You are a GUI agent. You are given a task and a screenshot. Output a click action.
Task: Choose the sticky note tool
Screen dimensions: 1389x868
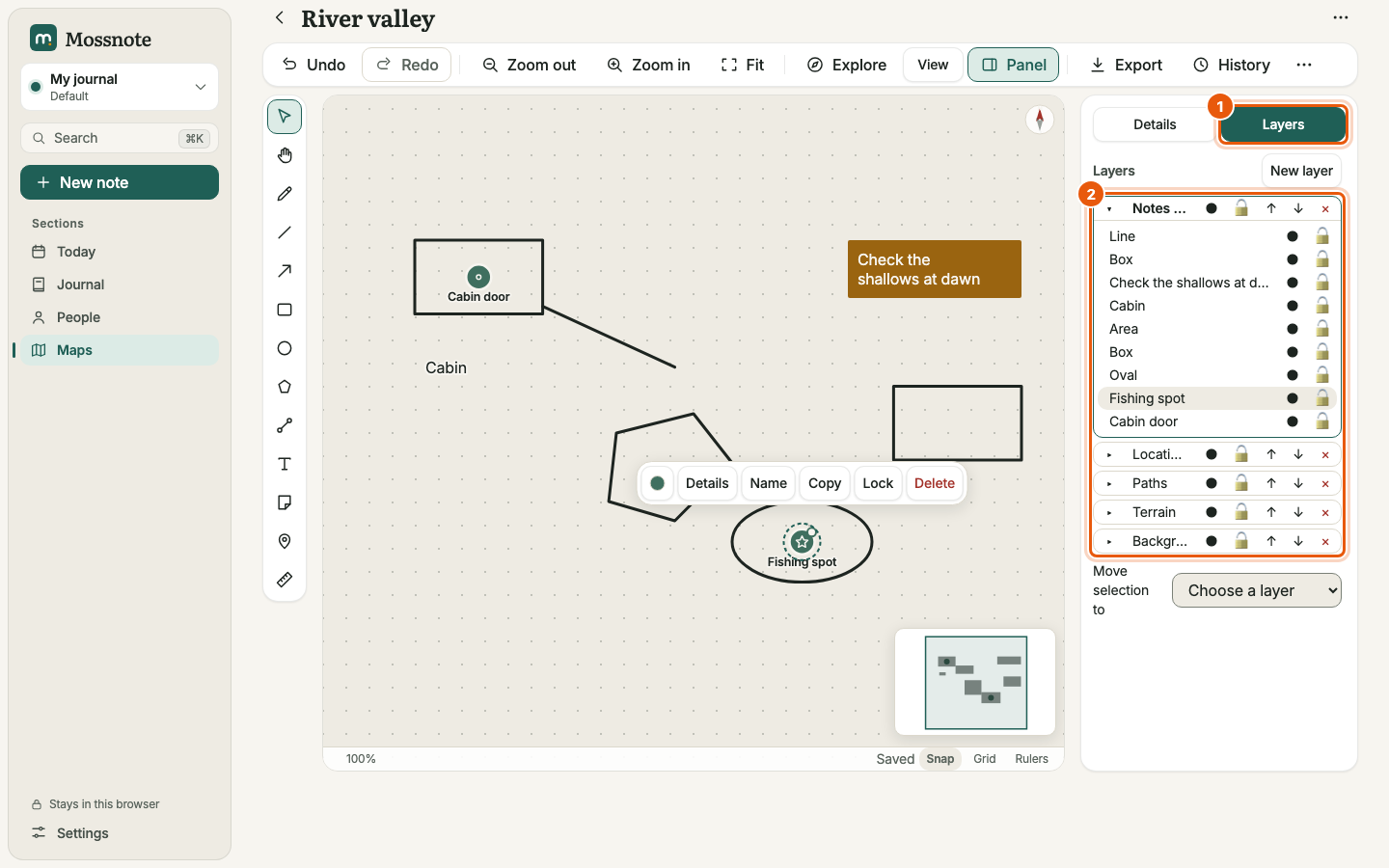coord(285,502)
